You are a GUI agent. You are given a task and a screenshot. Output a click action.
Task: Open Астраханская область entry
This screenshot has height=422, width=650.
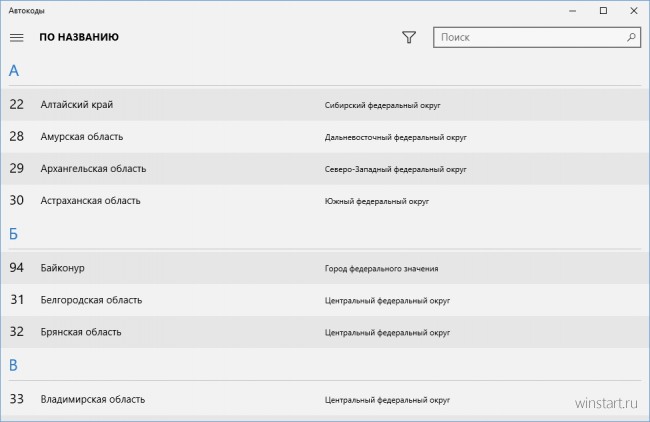[325, 201]
